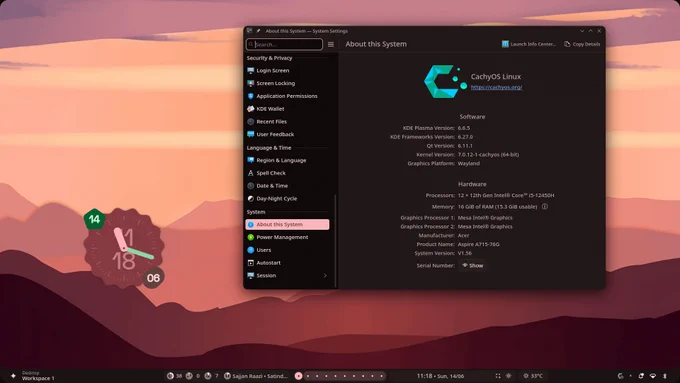
Task: Open Login Screen settings
Action: pyautogui.click(x=287, y=70)
